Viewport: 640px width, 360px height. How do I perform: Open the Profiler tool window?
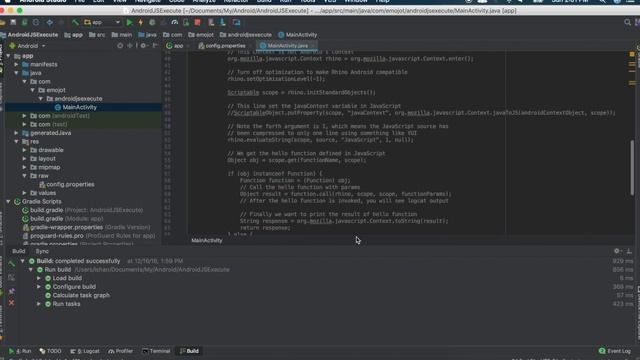click(x=120, y=351)
